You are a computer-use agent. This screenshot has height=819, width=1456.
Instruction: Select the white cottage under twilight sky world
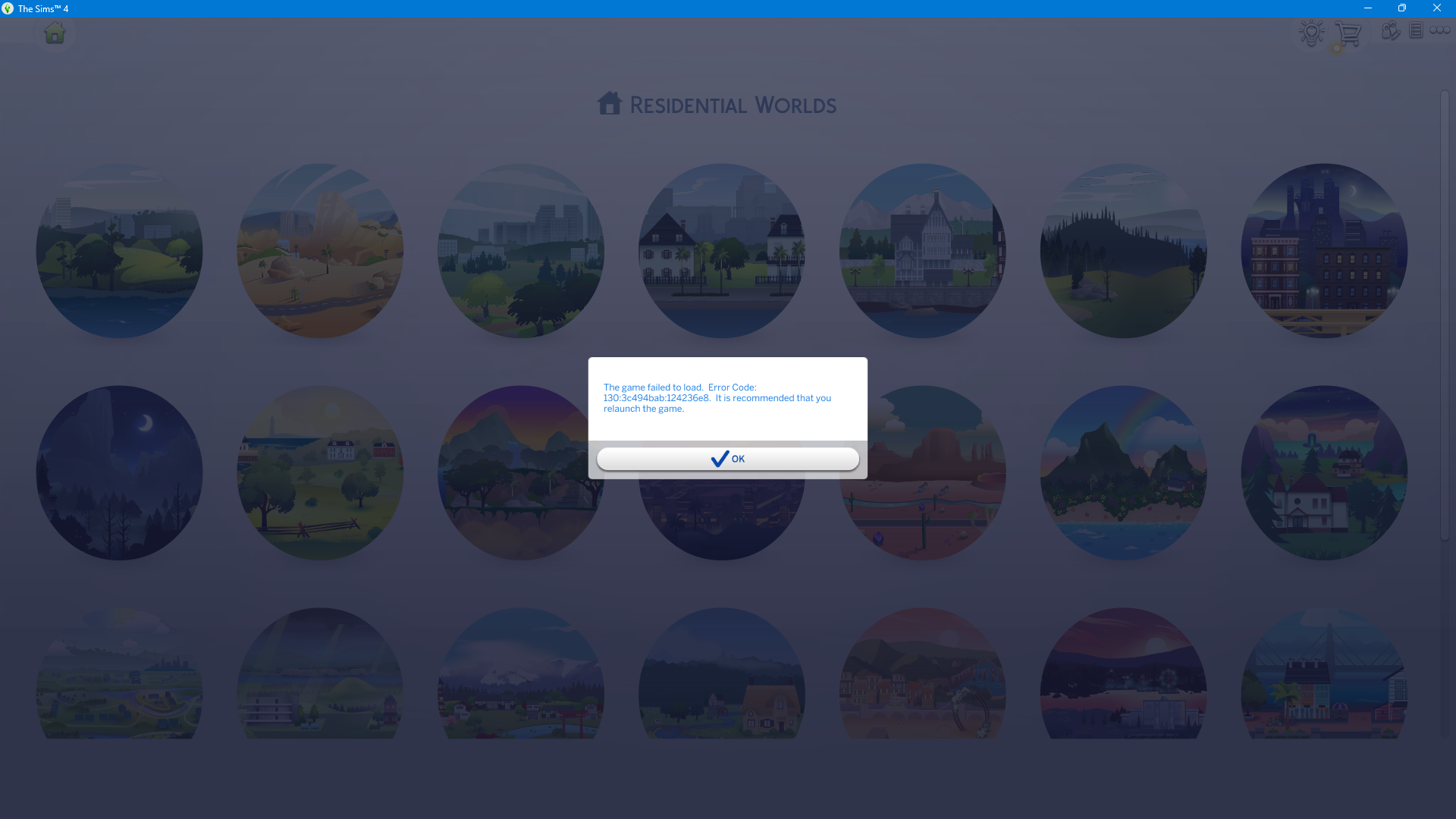pyautogui.click(x=1324, y=472)
